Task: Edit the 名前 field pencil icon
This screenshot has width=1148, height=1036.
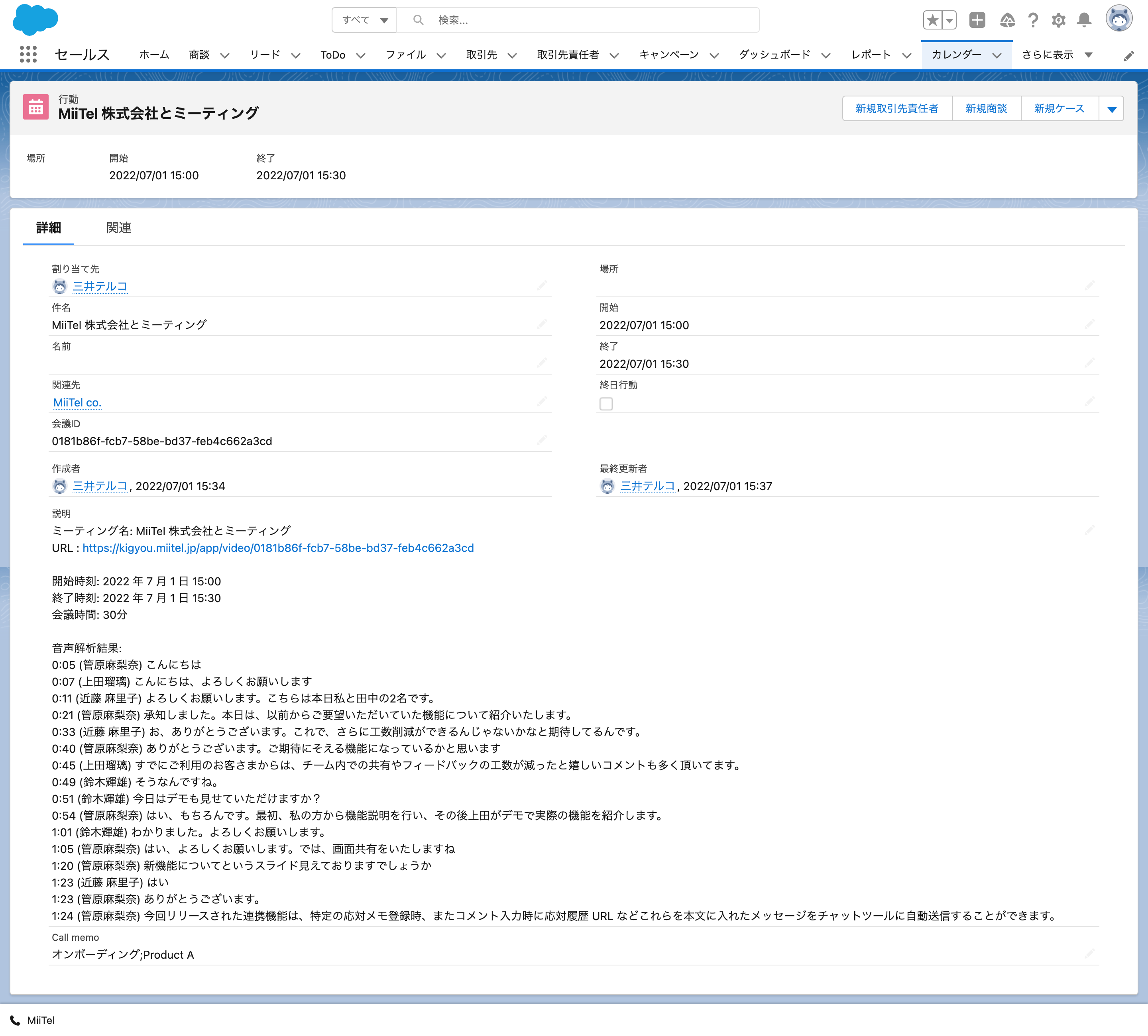Action: point(542,362)
